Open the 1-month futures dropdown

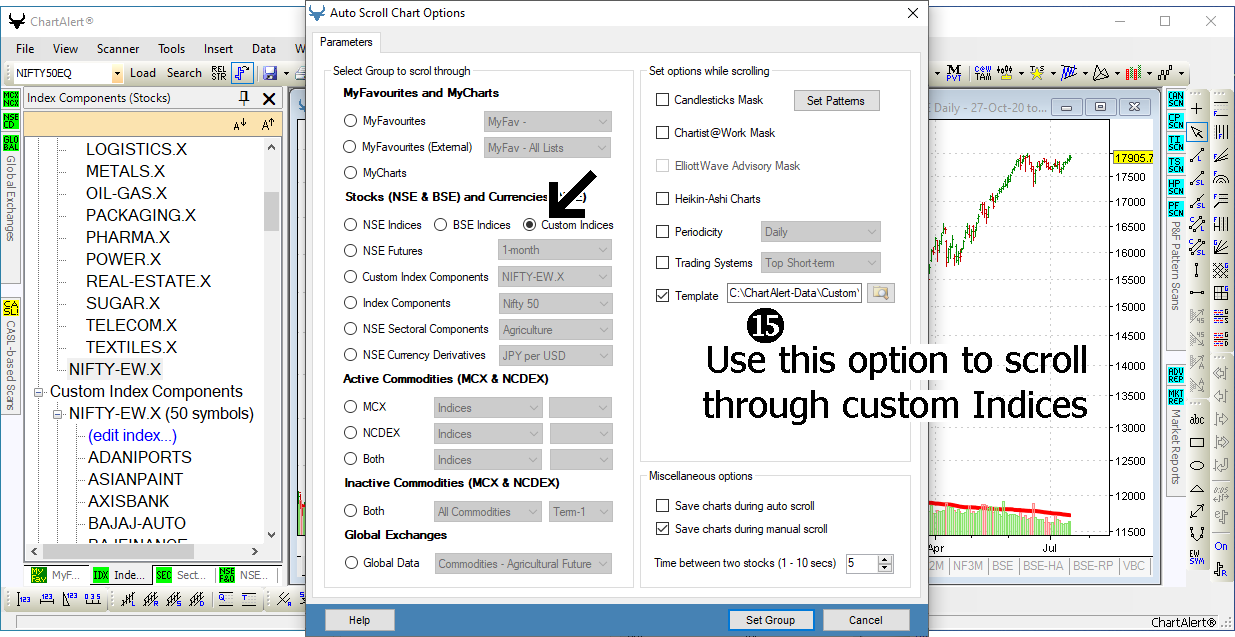tap(555, 251)
